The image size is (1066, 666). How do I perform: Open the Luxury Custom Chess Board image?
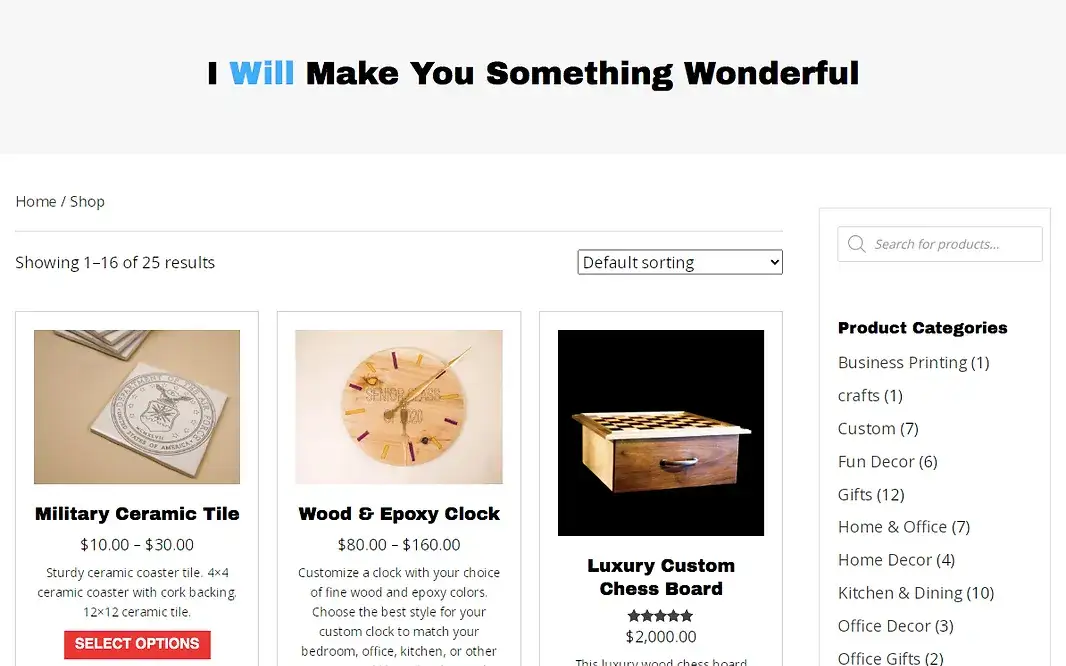tap(661, 433)
